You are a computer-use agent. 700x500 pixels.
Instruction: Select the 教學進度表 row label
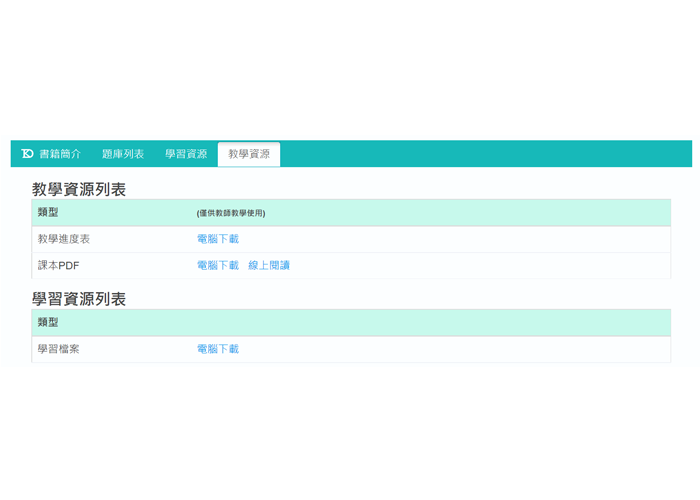point(64,239)
